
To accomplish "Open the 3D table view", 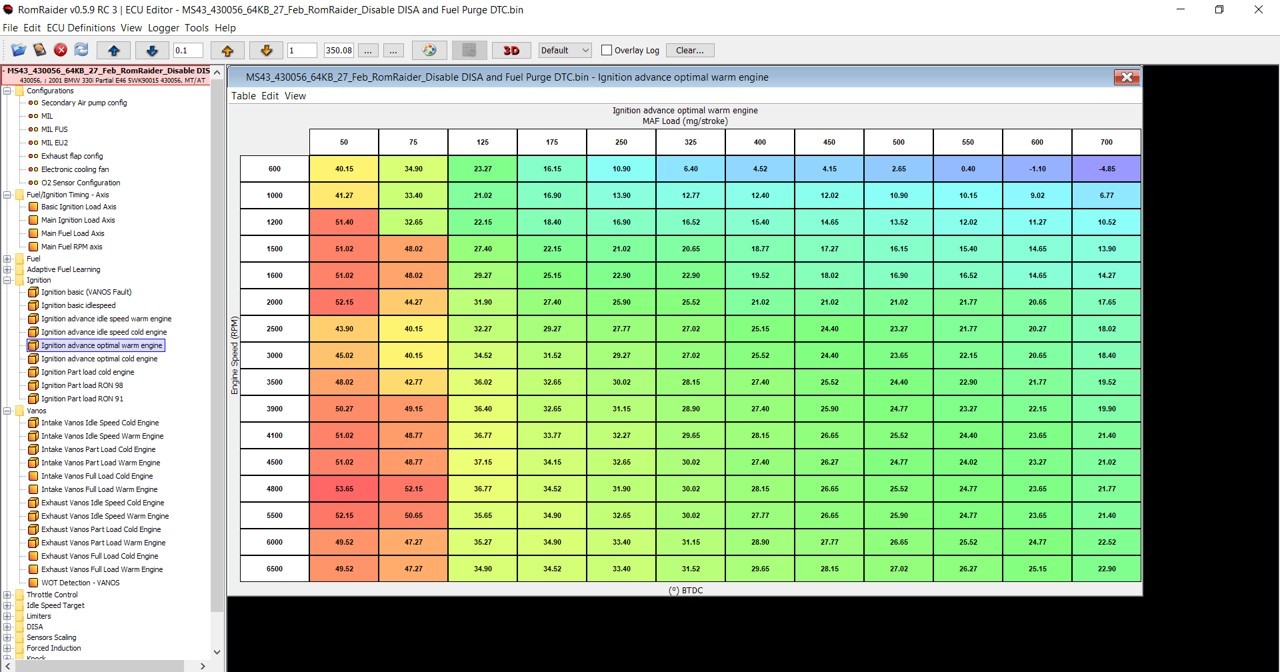I will (x=511, y=50).
